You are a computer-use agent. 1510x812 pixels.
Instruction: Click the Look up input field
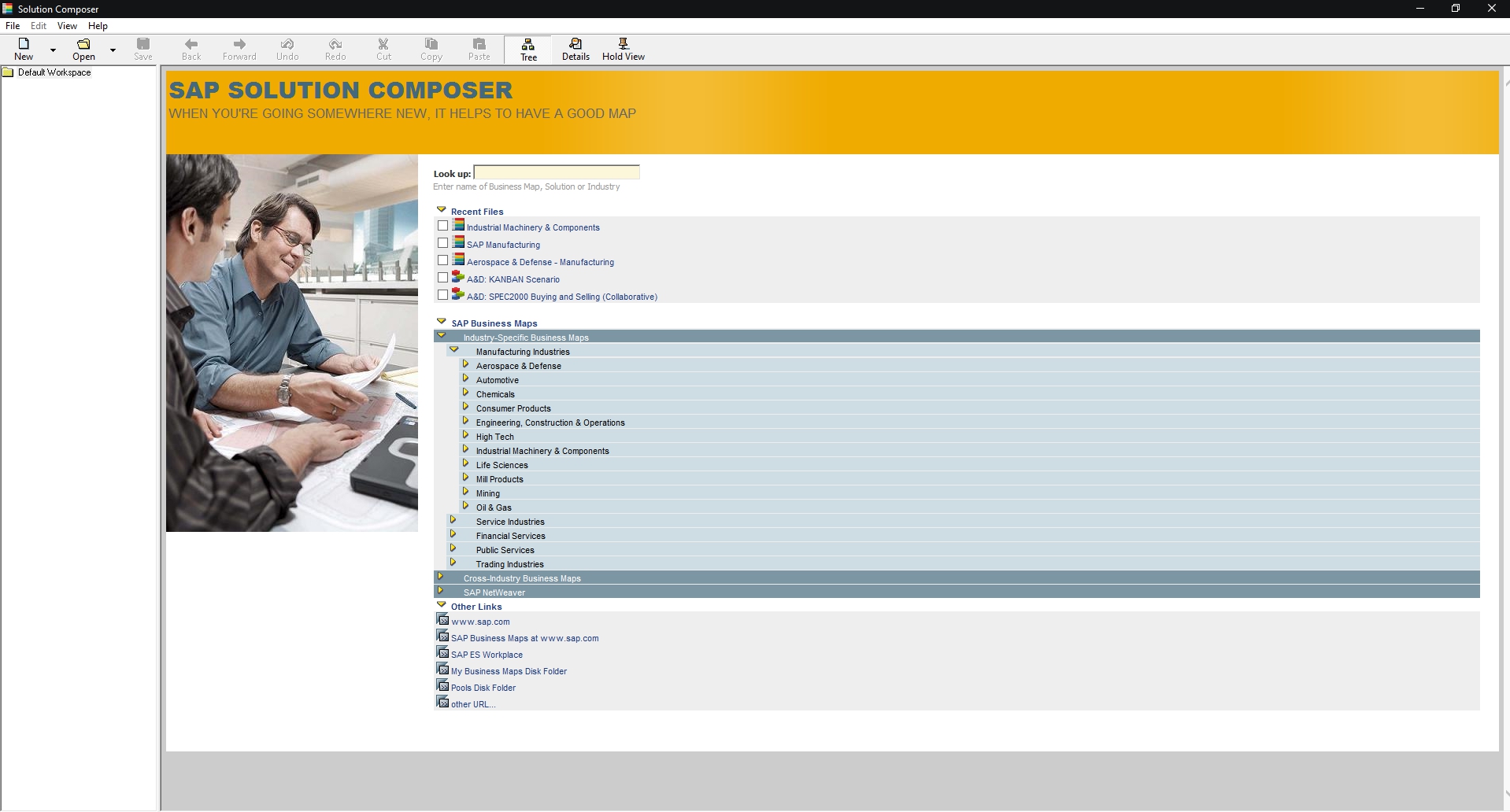557,172
